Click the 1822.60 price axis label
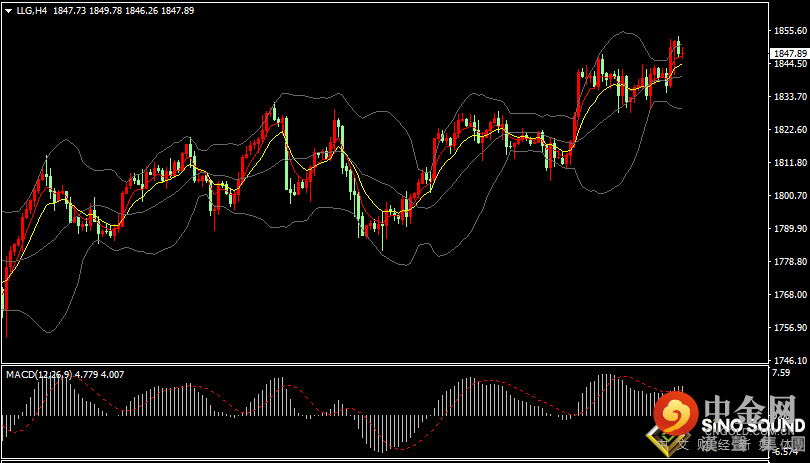The image size is (810, 463). (x=789, y=130)
